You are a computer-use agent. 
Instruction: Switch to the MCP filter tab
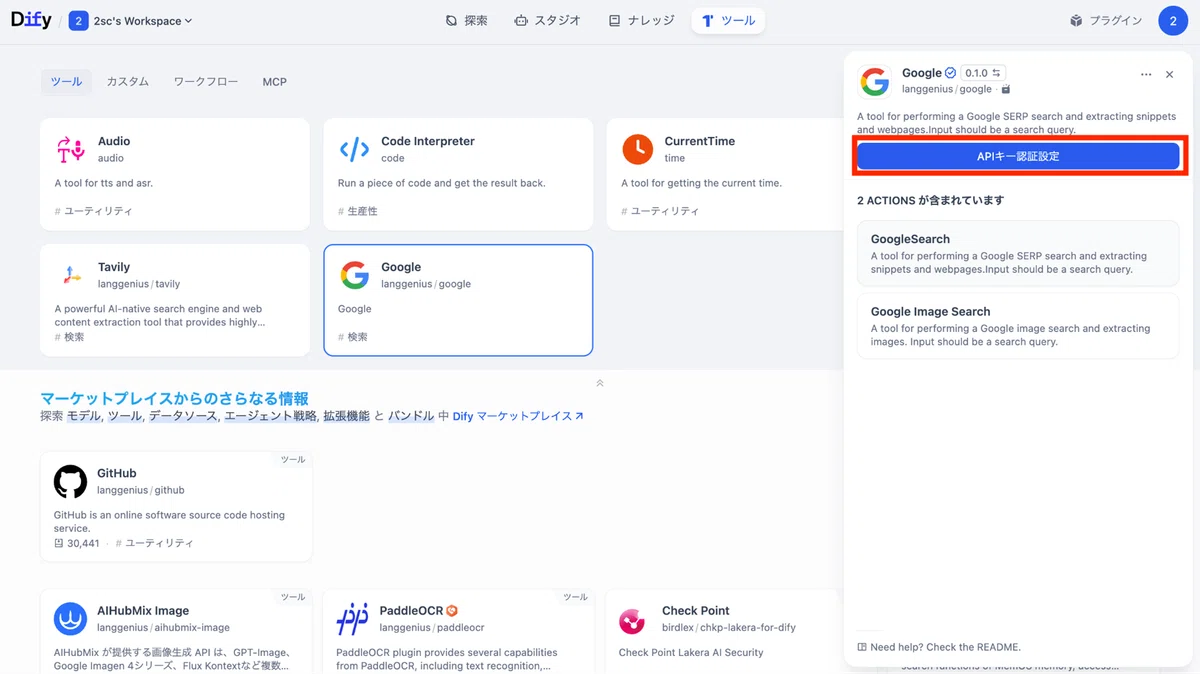point(275,82)
